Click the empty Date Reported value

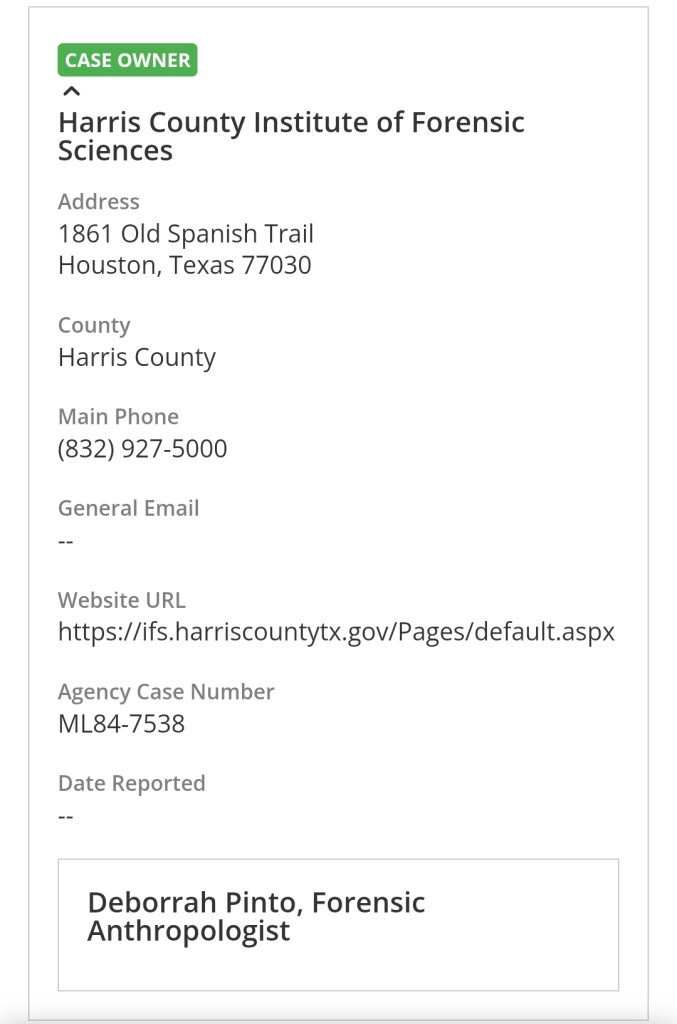(66, 816)
